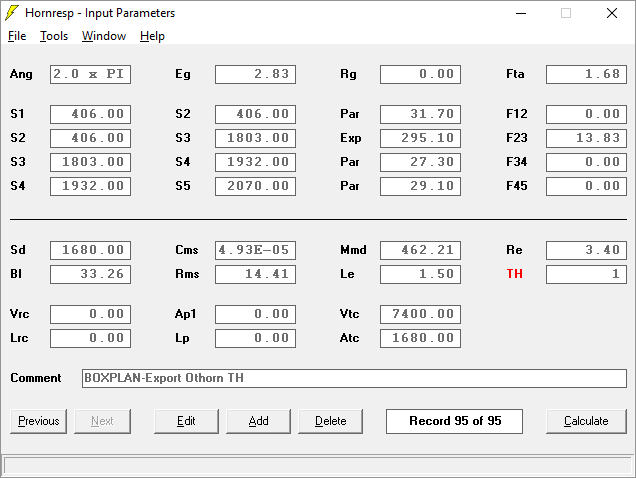Select the Exp field with 295.10
The height and width of the screenshot is (478, 636).
pos(421,138)
